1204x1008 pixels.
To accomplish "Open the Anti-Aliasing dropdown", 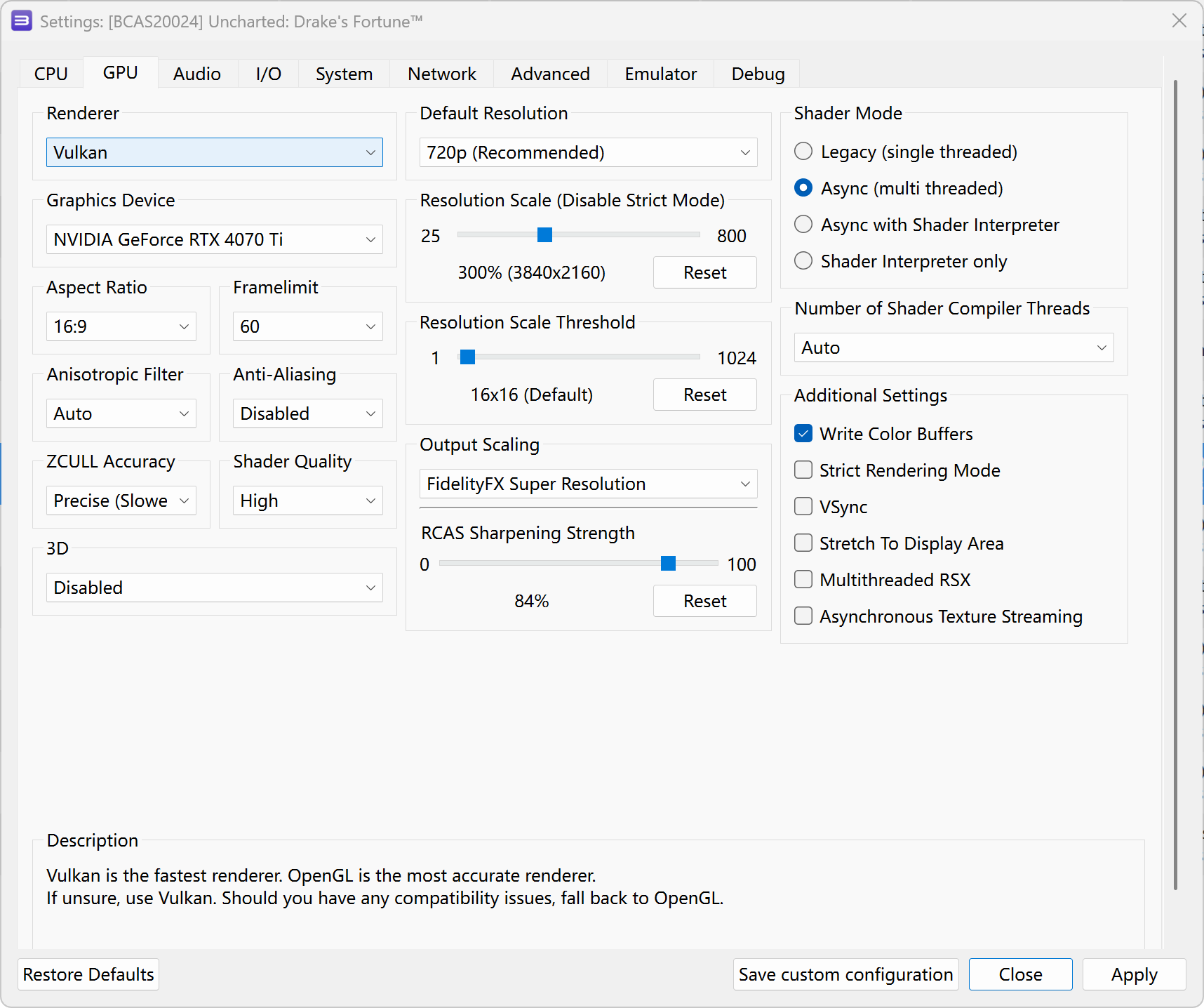I will tap(308, 413).
